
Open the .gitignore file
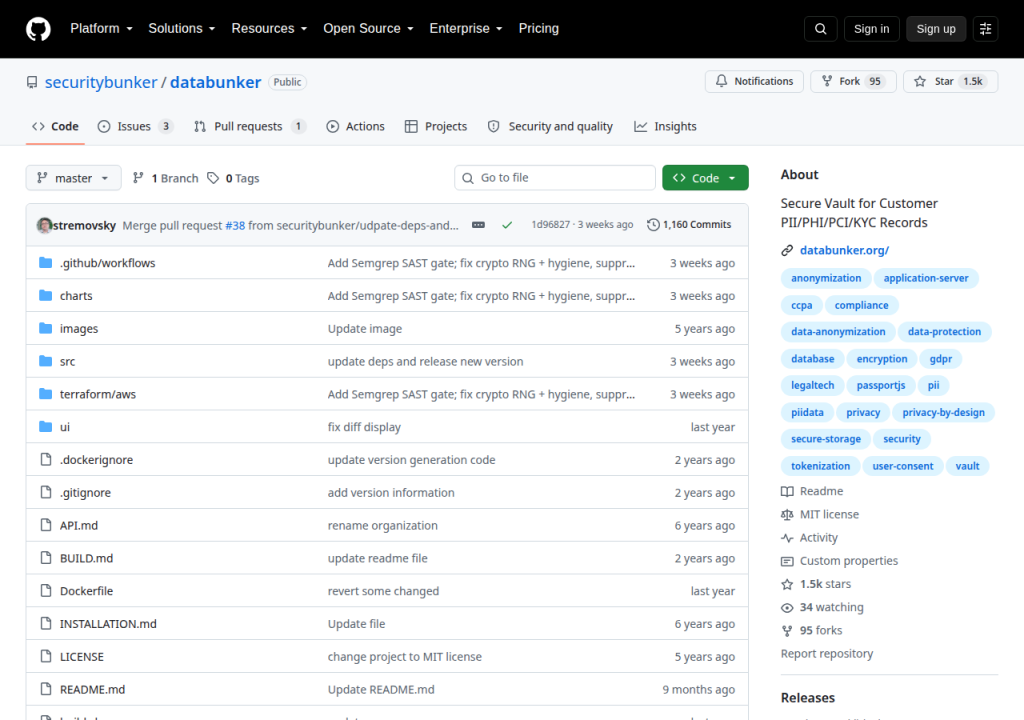86,493
